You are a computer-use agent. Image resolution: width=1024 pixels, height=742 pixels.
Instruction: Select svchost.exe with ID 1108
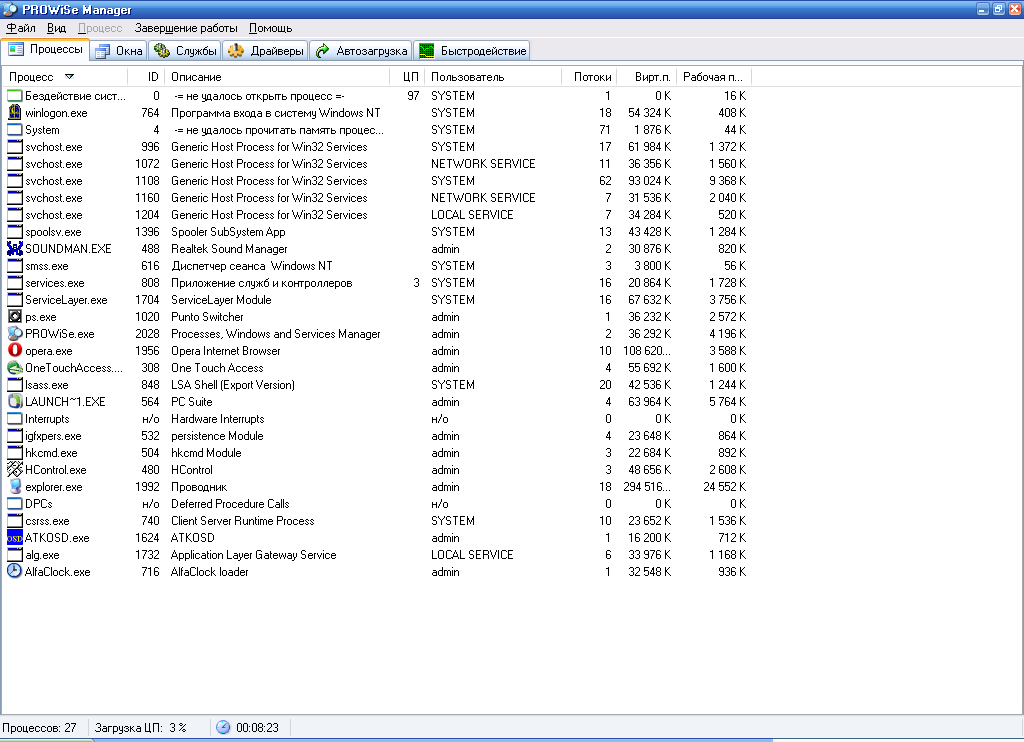[377, 181]
